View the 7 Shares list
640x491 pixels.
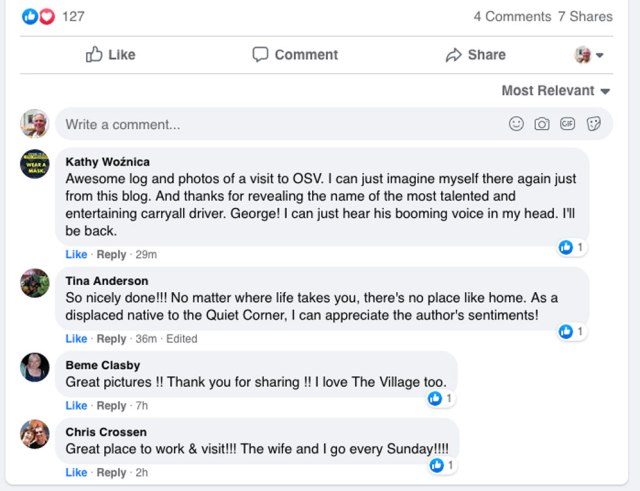point(585,16)
